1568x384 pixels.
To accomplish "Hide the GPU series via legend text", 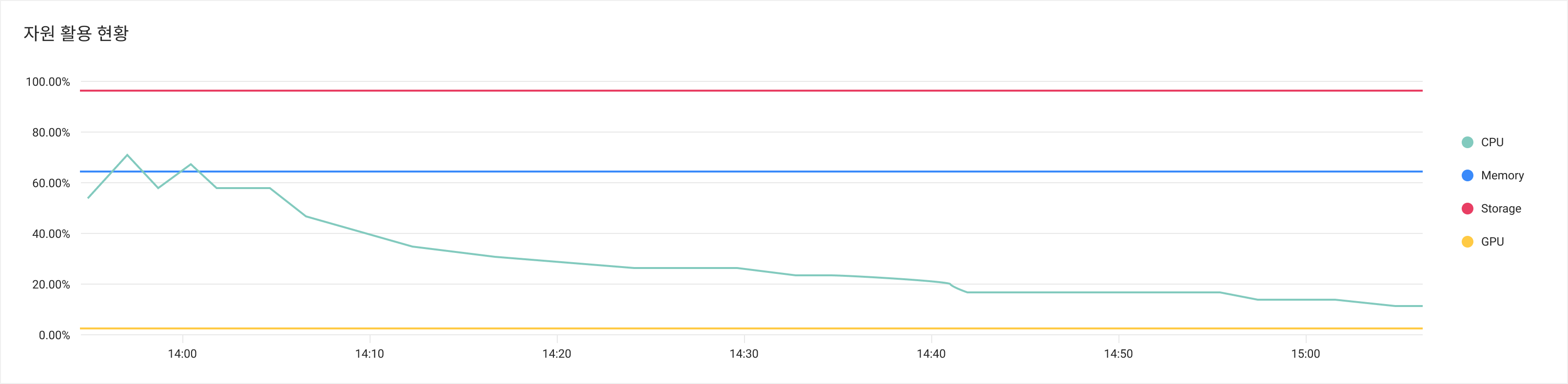I will (1492, 242).
